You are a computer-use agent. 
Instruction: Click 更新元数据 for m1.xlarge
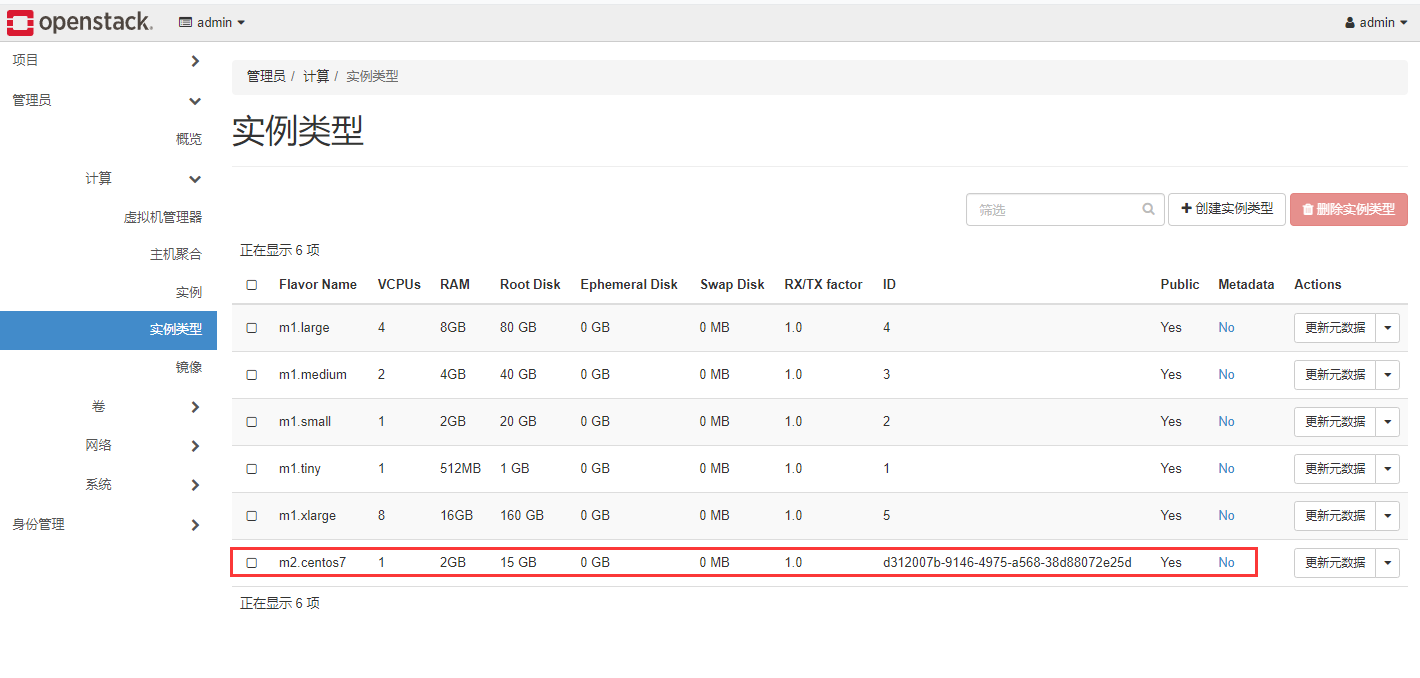[1335, 516]
